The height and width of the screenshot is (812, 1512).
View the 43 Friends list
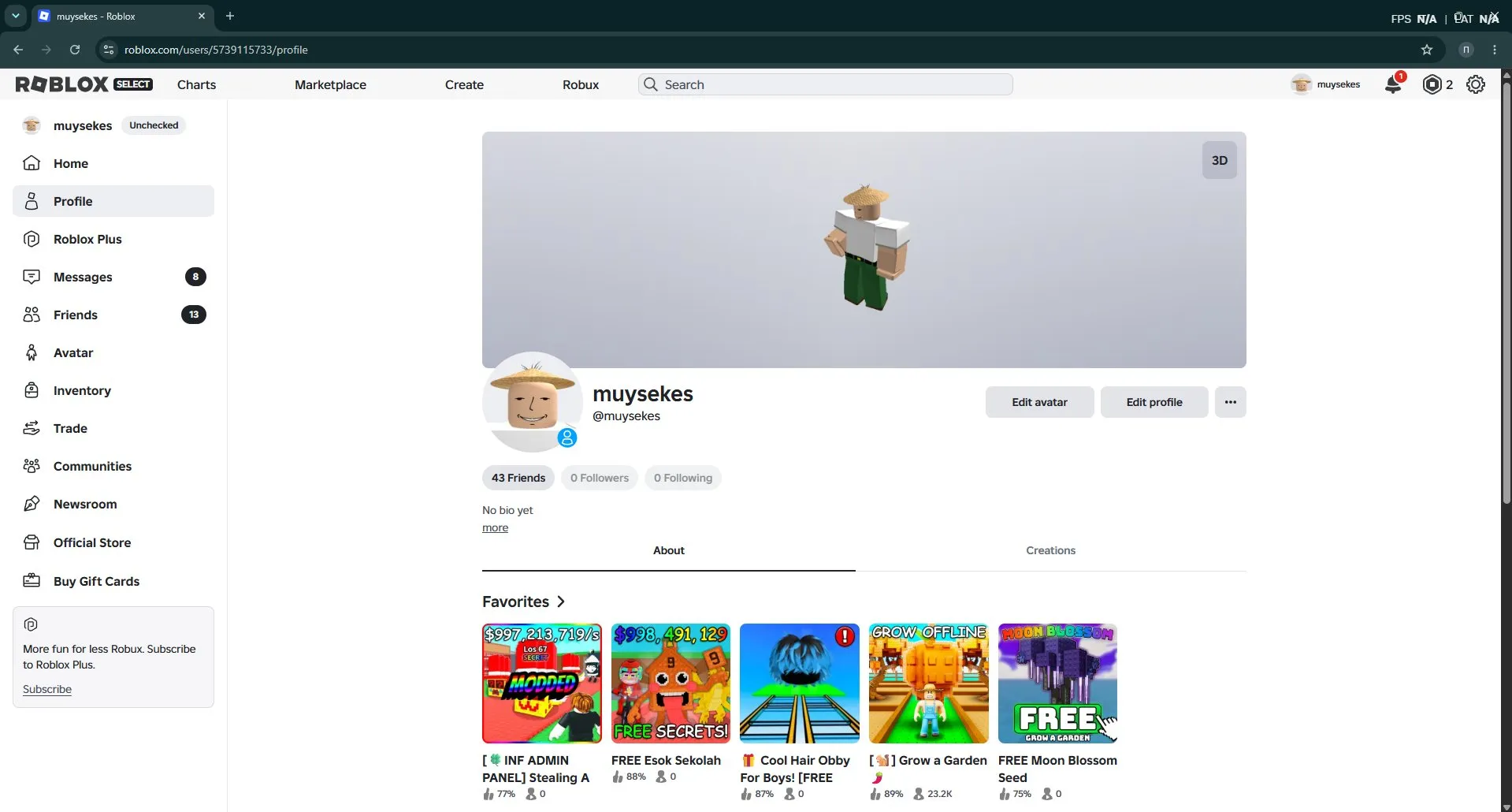coord(518,478)
